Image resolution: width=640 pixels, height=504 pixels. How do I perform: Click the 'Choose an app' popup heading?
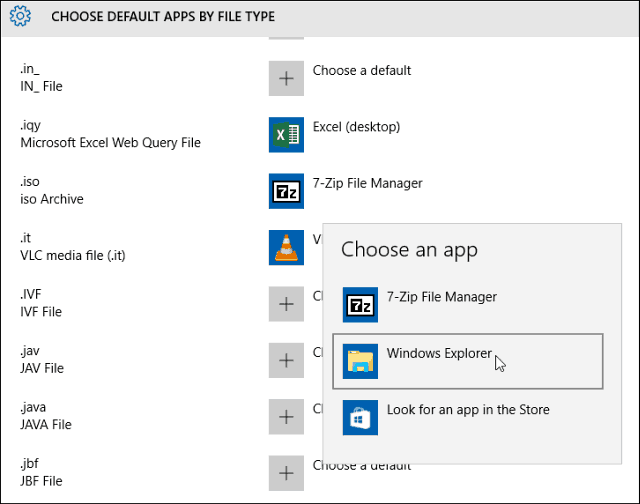click(x=409, y=249)
